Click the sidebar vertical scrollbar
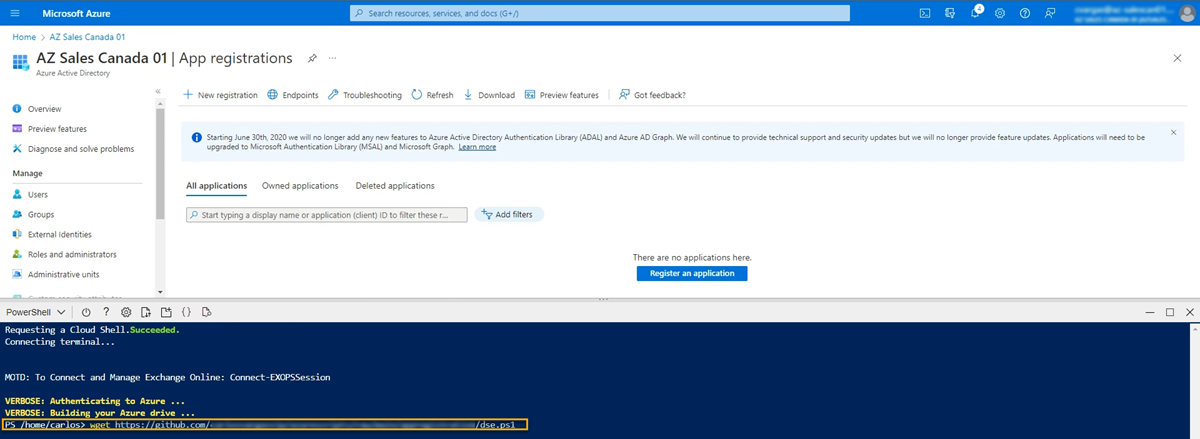 pyautogui.click(x=160, y=162)
